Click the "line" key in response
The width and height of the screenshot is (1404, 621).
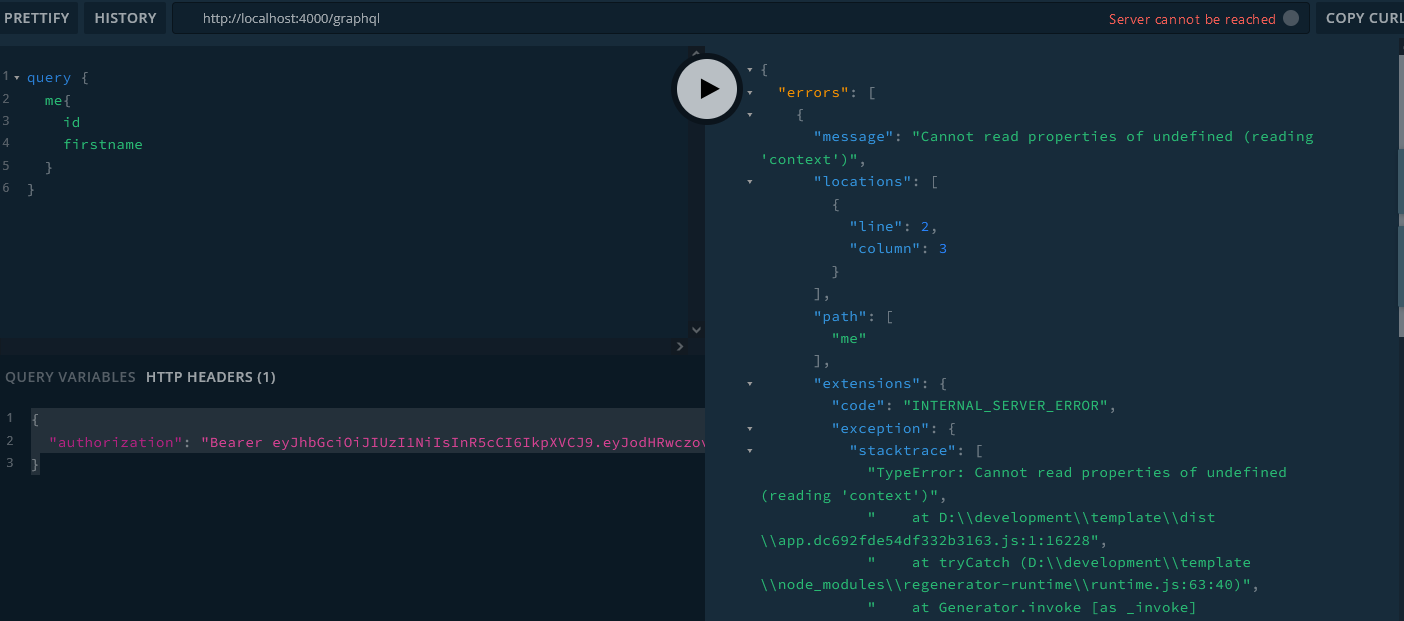pos(876,226)
